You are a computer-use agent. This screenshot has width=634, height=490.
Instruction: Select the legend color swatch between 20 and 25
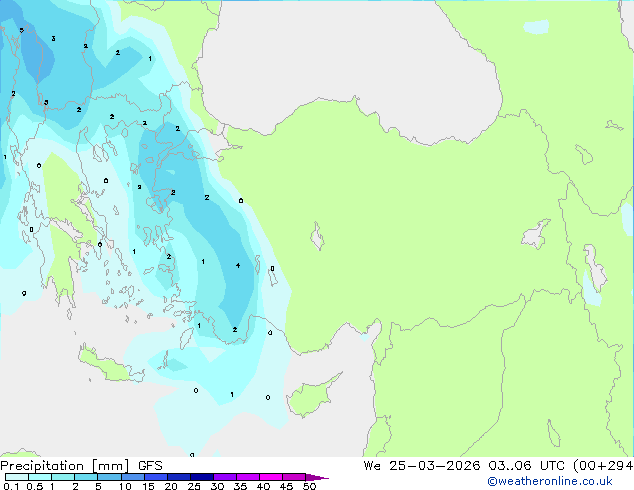[178, 477]
